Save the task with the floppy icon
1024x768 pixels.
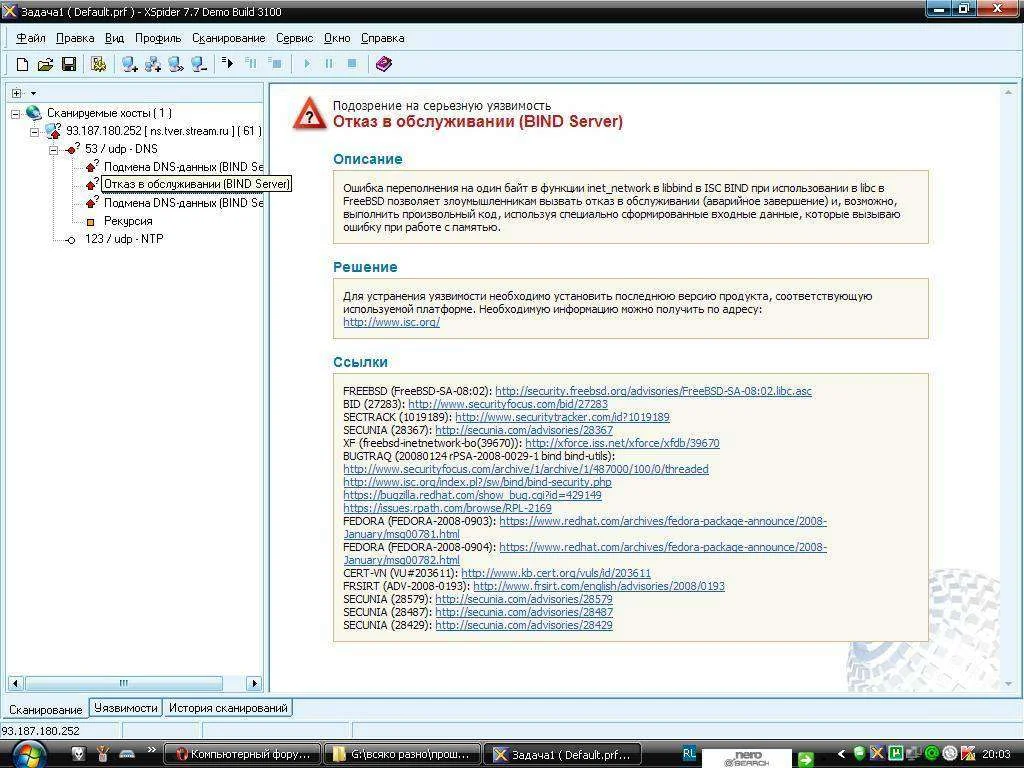coord(69,64)
